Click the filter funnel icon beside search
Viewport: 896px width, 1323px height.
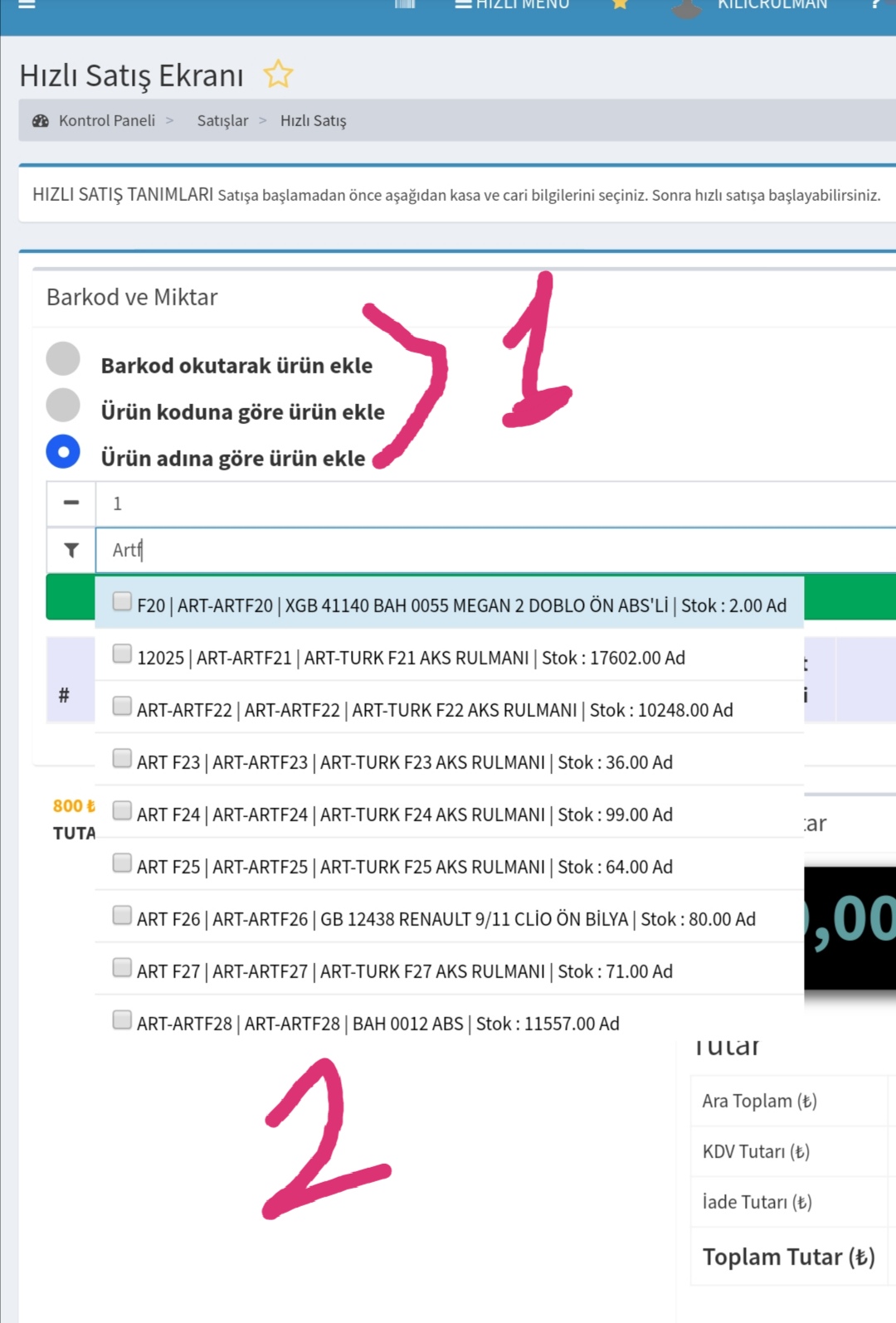(x=71, y=550)
